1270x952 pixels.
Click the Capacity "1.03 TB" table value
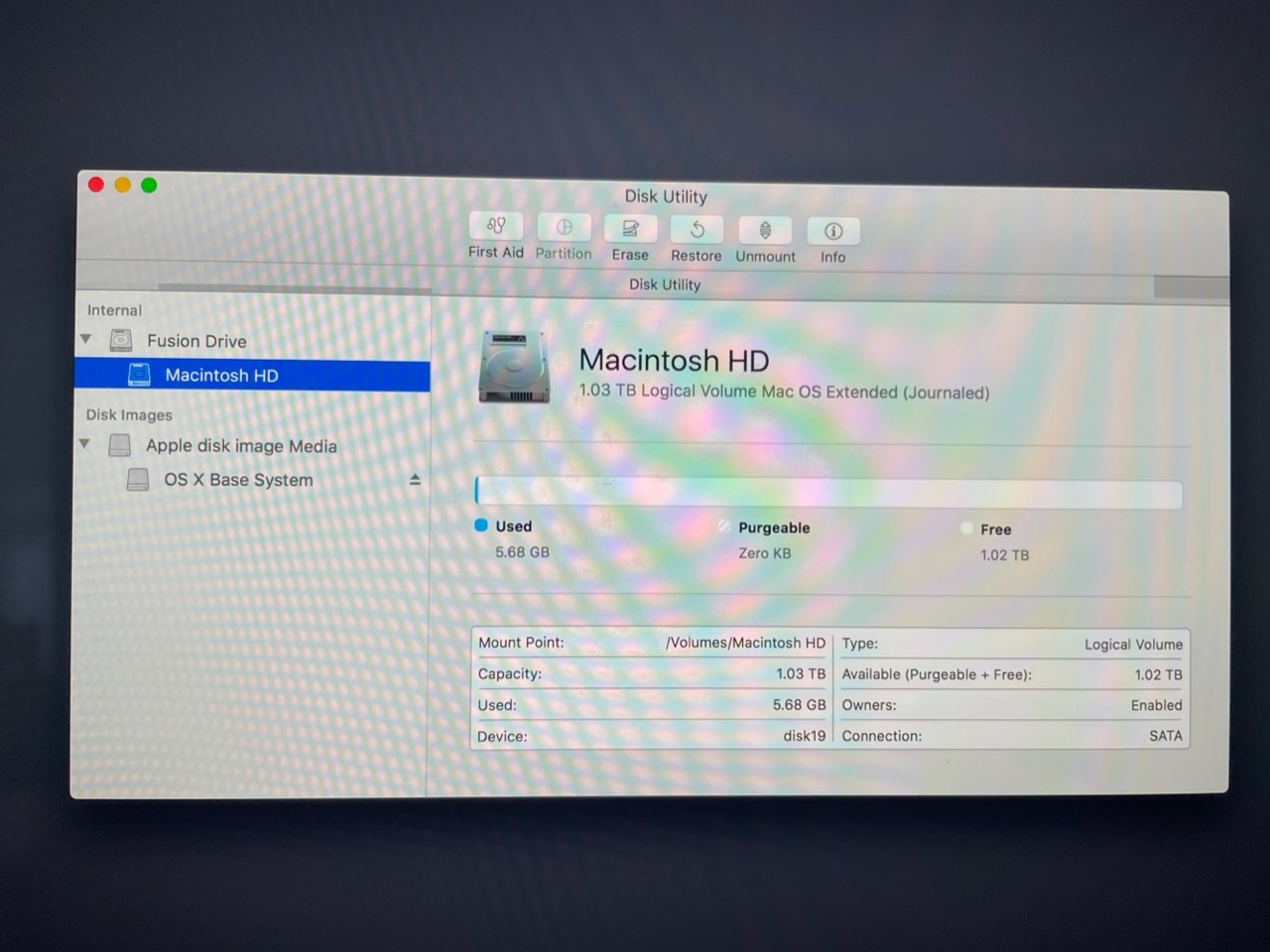coord(801,674)
